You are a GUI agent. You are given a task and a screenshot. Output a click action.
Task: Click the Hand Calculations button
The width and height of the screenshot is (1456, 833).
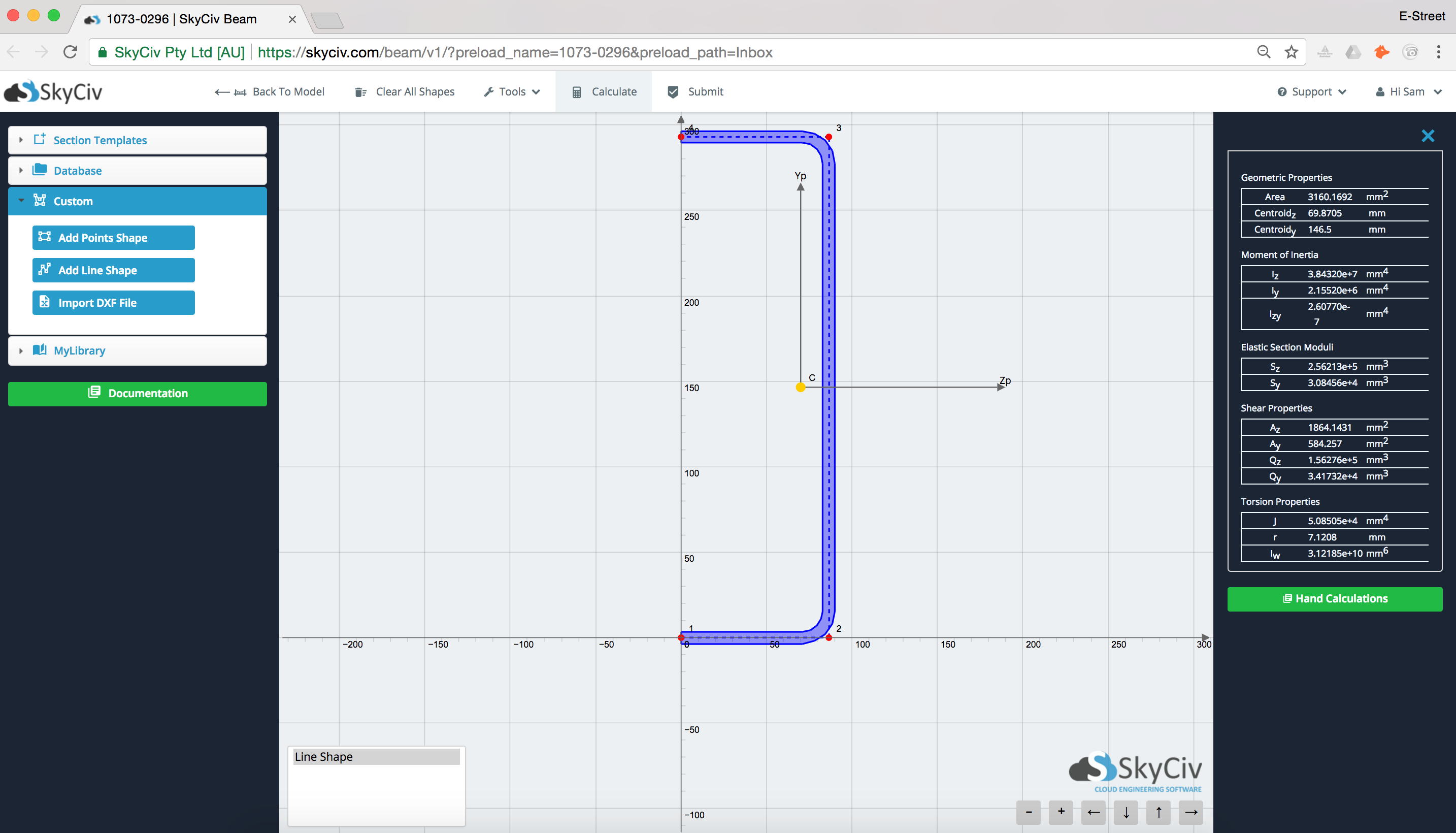(1334, 598)
